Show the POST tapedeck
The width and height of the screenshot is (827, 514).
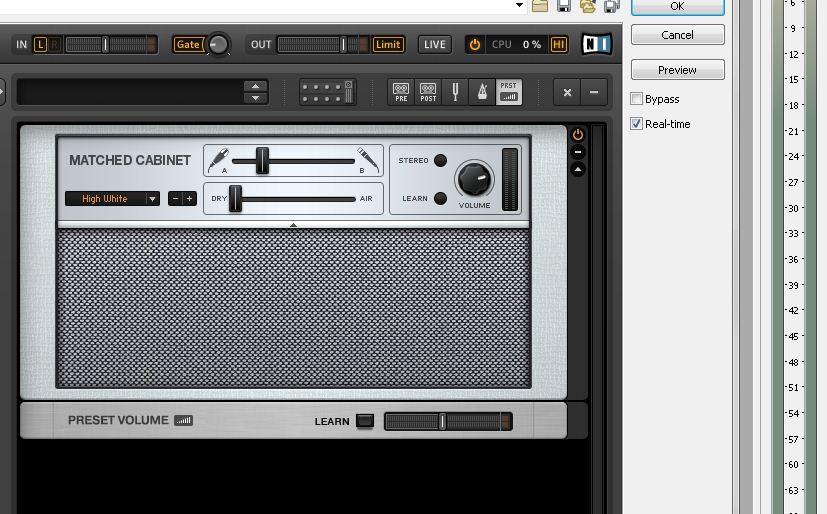[428, 92]
